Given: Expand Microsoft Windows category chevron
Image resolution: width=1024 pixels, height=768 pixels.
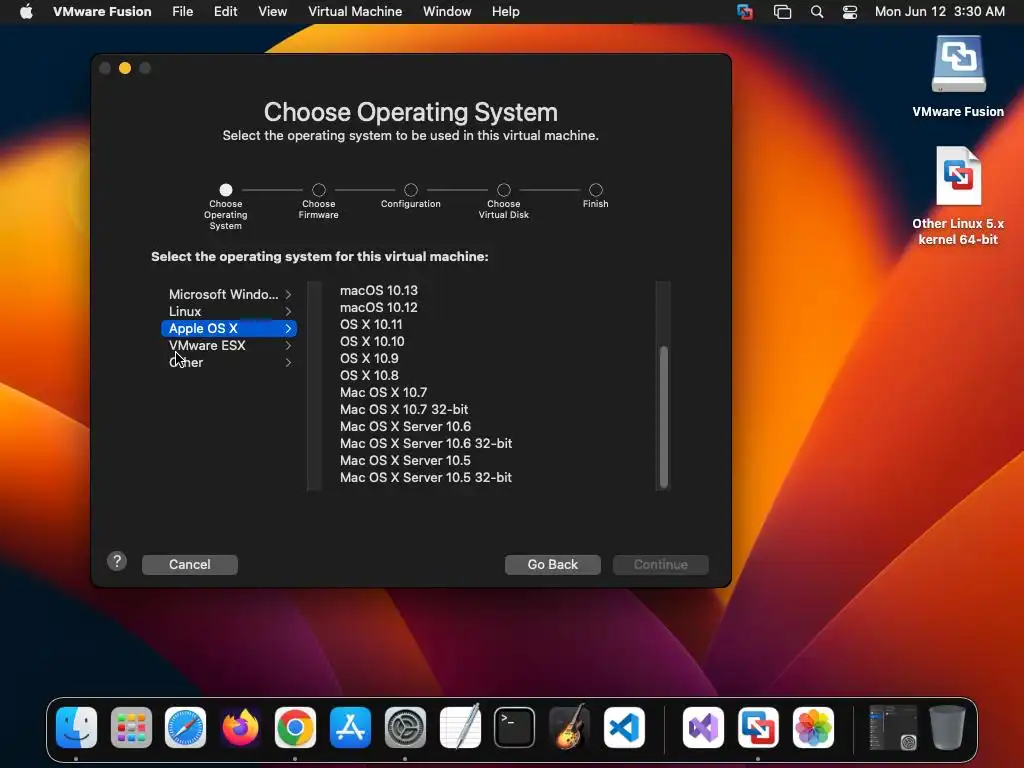Looking at the screenshot, I should [x=288, y=295].
